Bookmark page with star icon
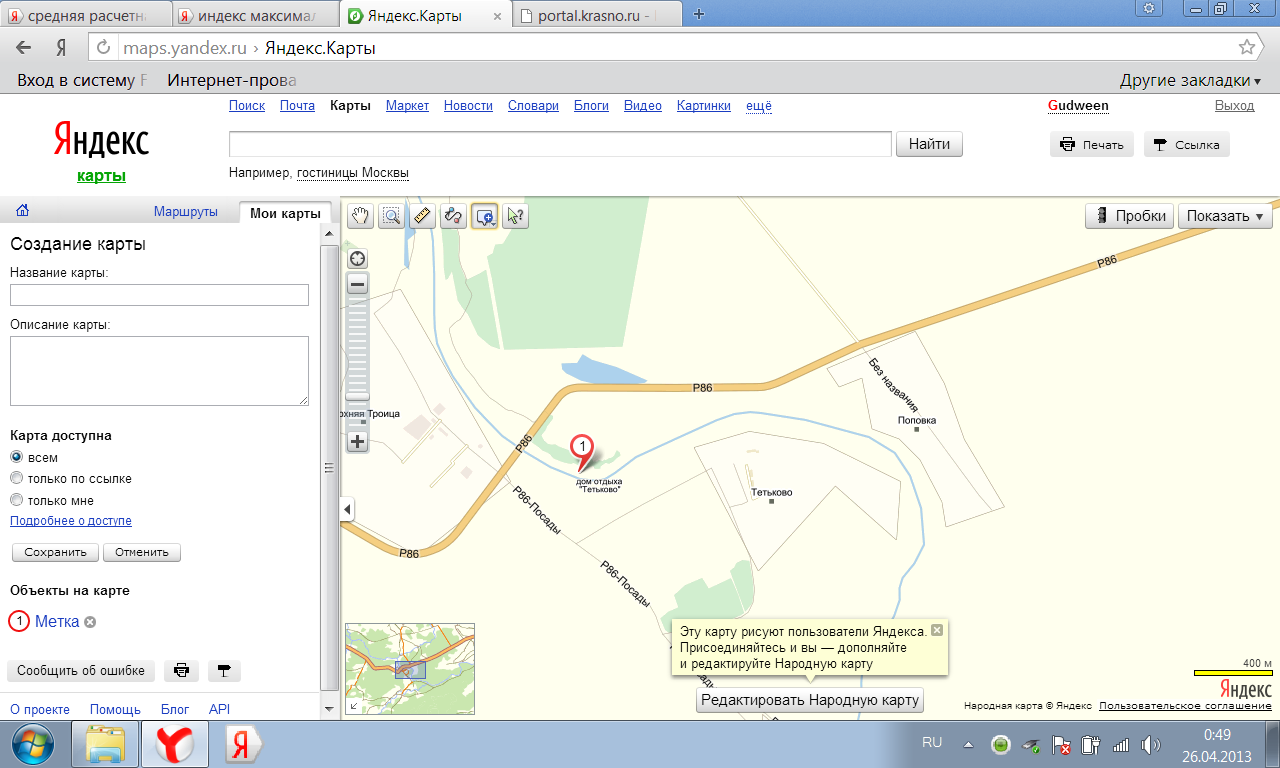The width and height of the screenshot is (1280, 768). 1246,47
